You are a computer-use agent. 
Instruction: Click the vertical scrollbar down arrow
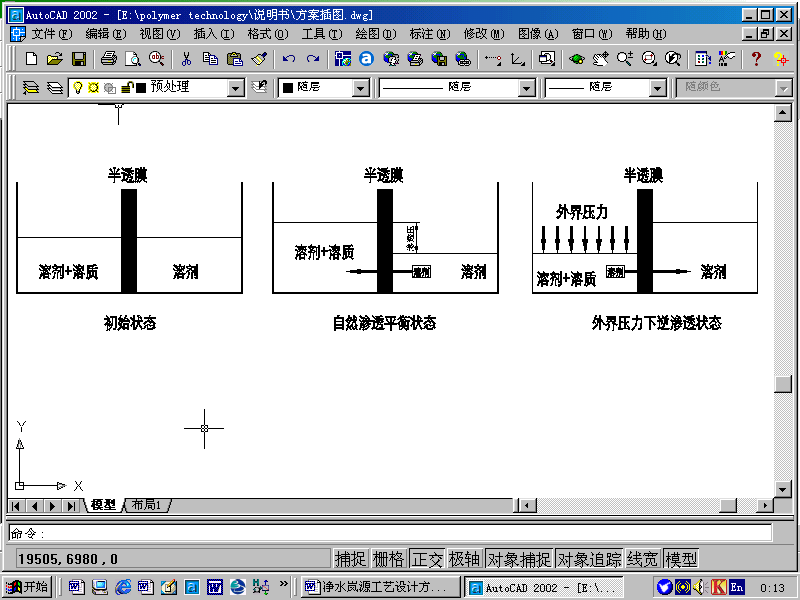783,489
